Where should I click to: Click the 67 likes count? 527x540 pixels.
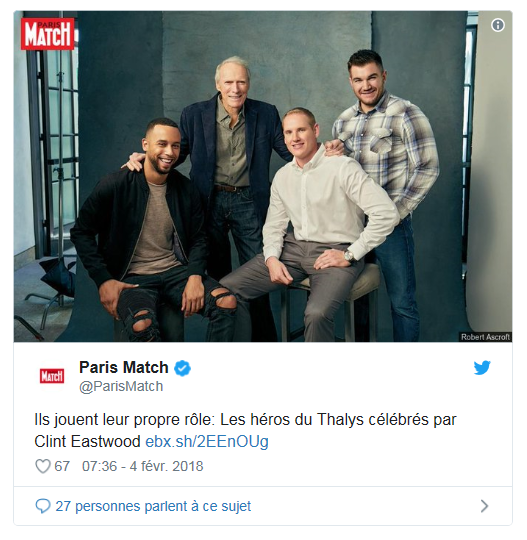point(62,466)
